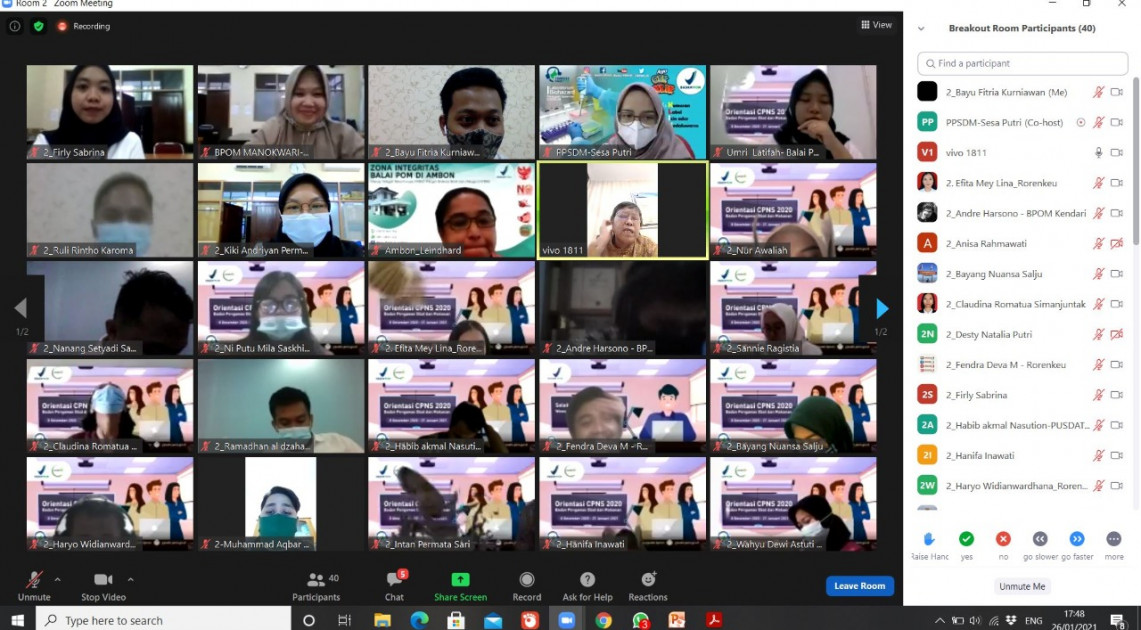
Task: Click the Leave Room button
Action: click(x=859, y=586)
